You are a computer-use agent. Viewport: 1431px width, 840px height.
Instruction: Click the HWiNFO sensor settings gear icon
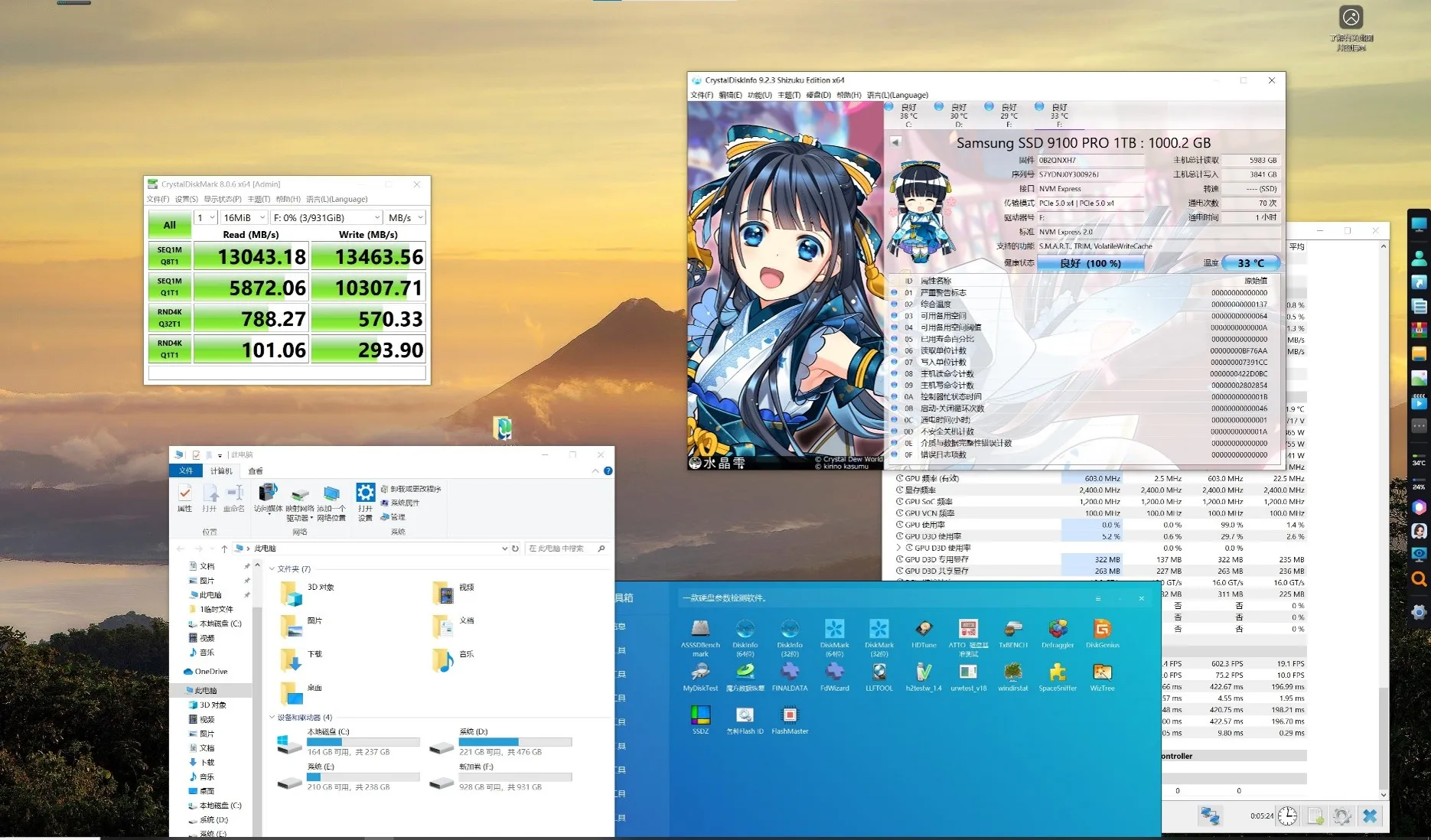point(1341,816)
